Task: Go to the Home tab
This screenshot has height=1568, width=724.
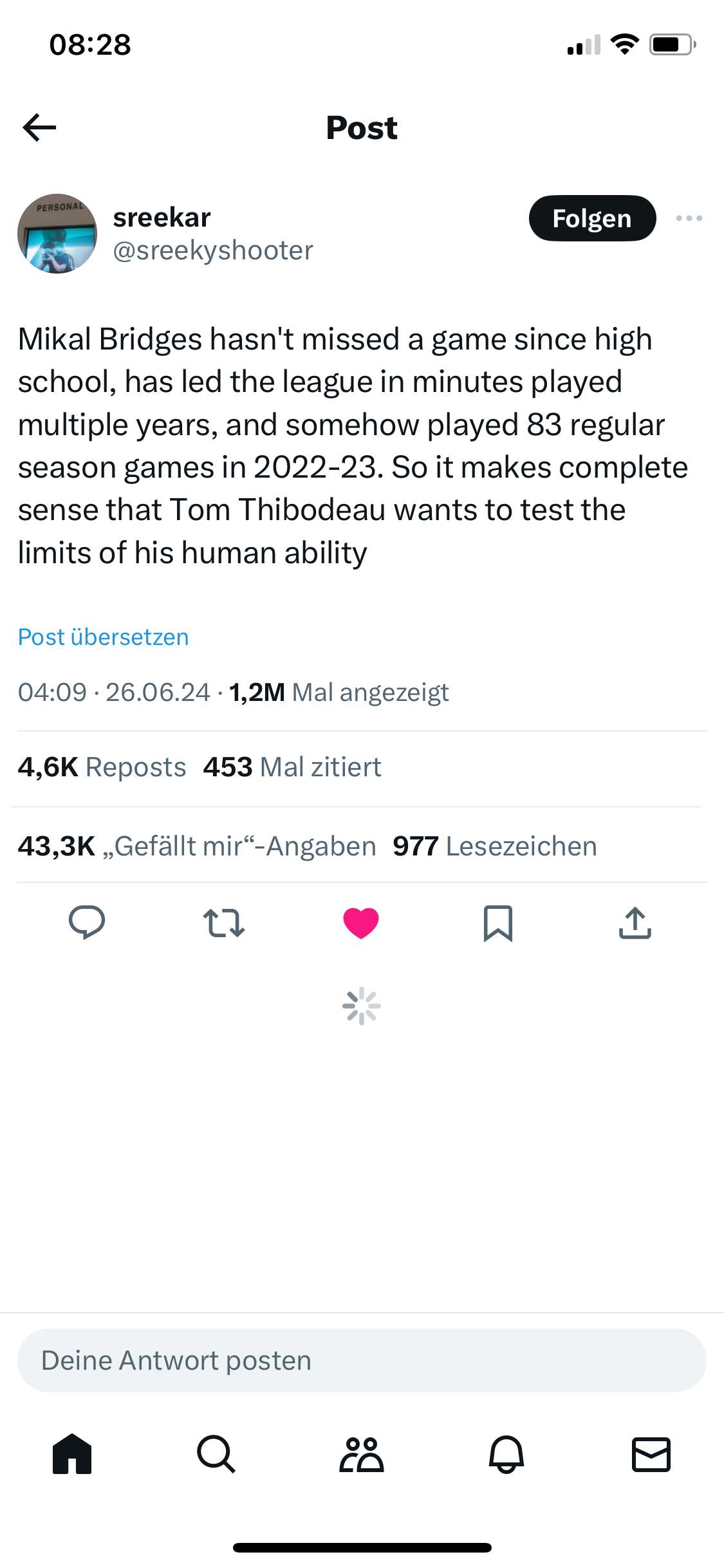Action: pyautogui.click(x=72, y=1454)
